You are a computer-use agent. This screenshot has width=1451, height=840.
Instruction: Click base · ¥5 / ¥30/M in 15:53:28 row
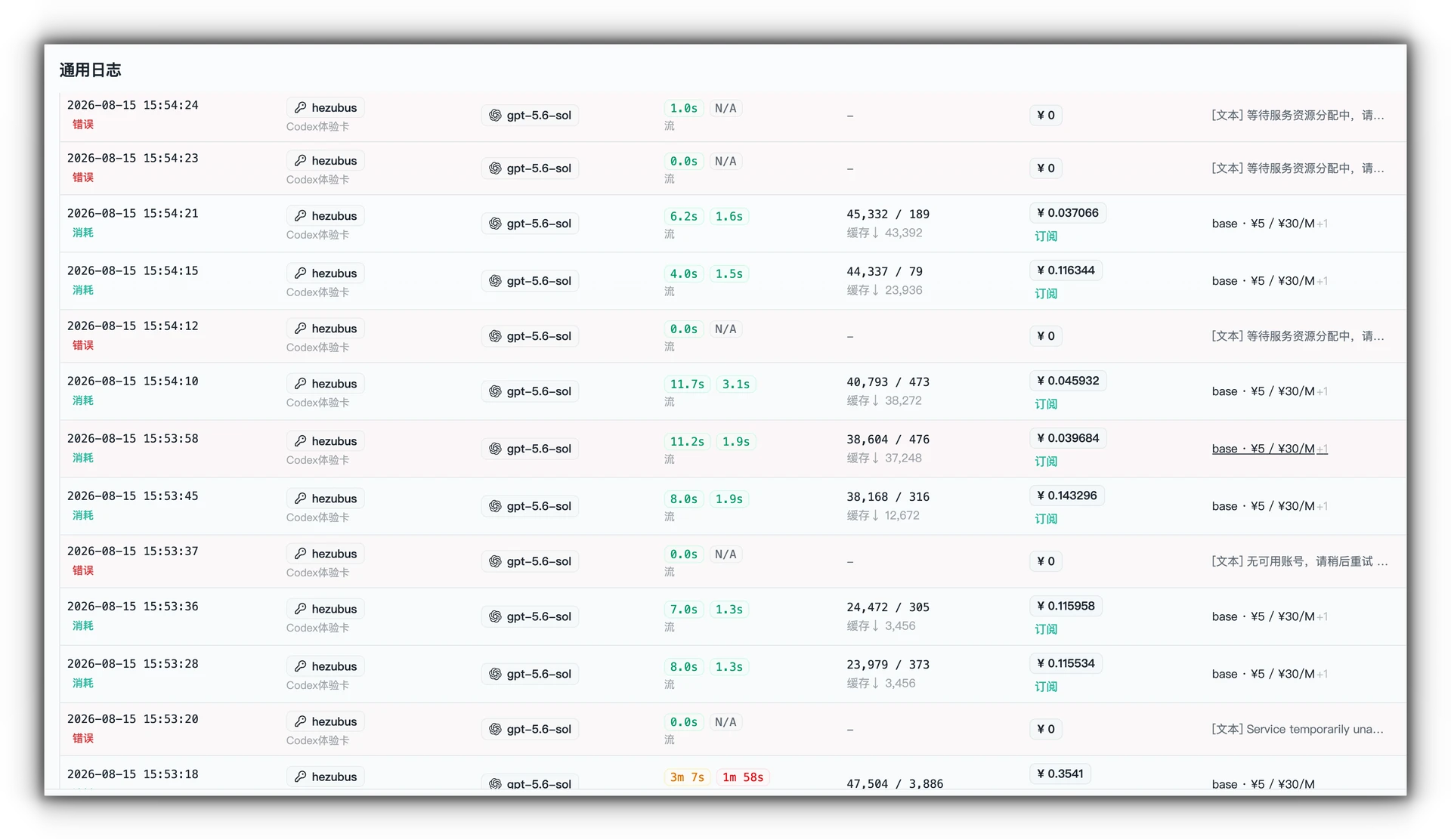1270,673
